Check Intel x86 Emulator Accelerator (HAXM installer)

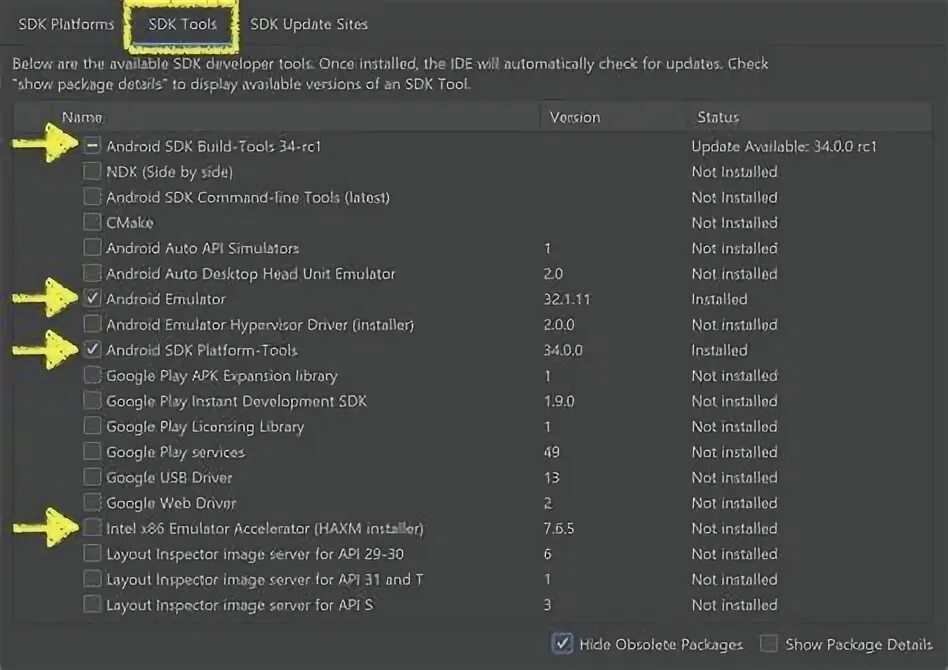coord(92,528)
